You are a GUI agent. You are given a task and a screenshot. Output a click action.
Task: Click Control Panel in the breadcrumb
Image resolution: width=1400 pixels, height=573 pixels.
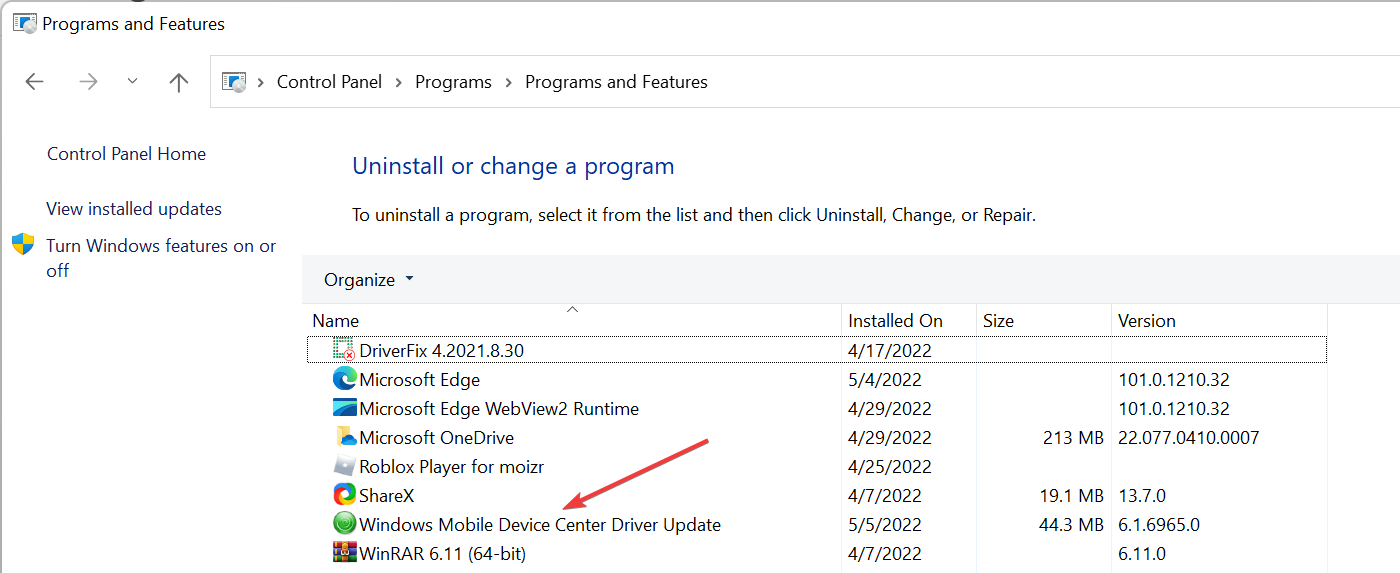click(329, 82)
